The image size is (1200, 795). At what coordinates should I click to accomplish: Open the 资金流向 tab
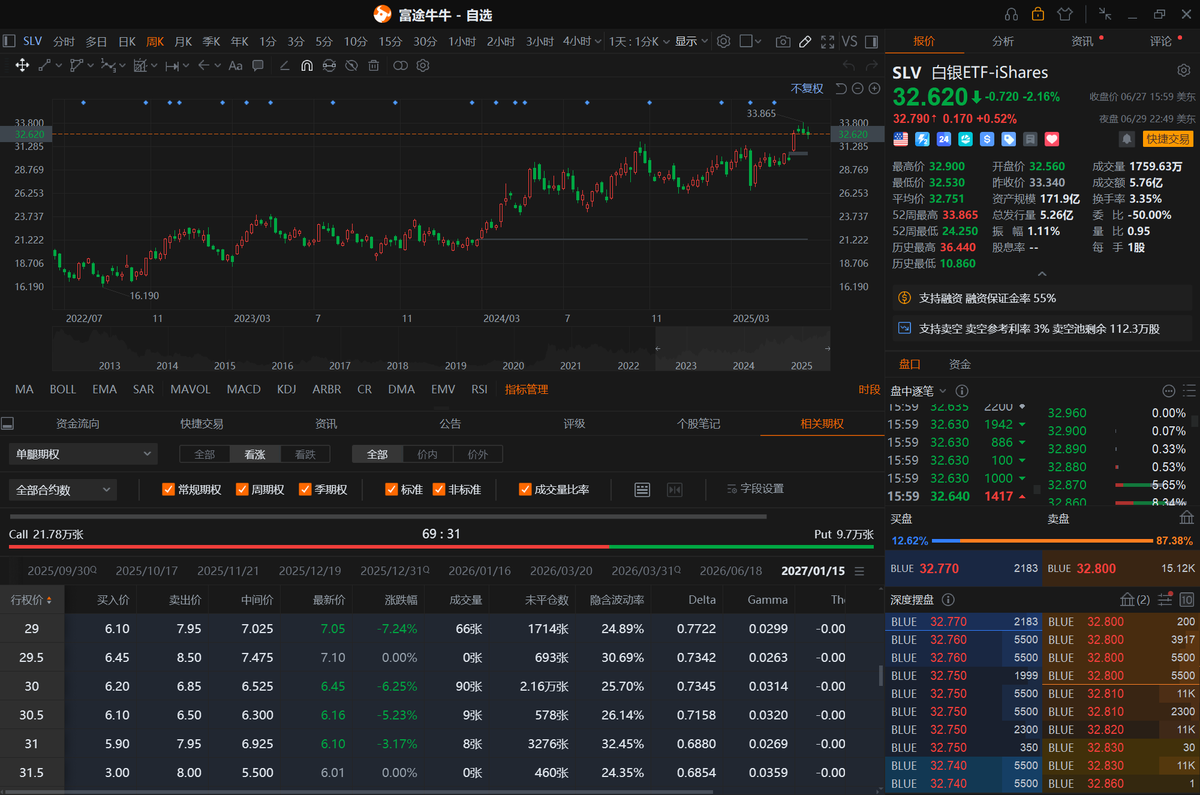pyautogui.click(x=78, y=424)
